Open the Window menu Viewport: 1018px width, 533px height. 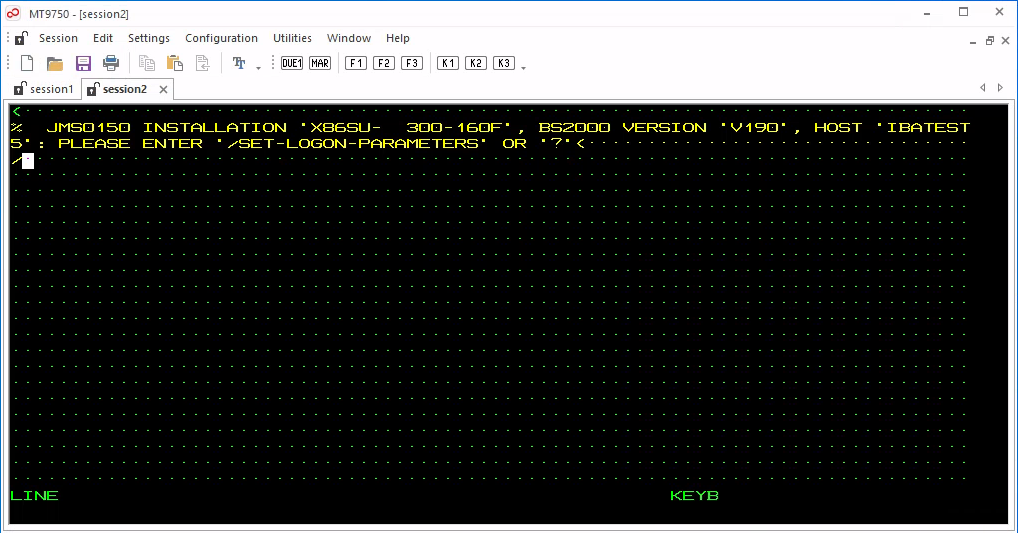(x=349, y=38)
